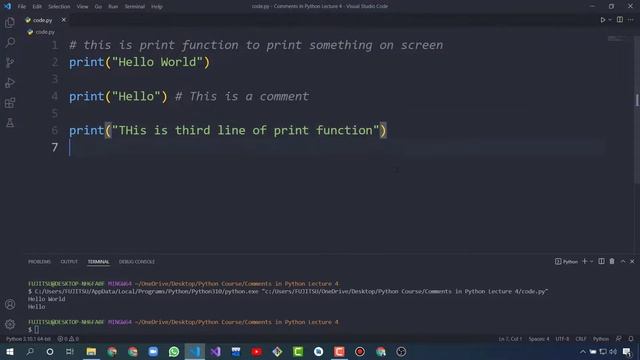The image size is (640, 360).
Task: Close the terminal panel
Action: pyautogui.click(x=632, y=261)
